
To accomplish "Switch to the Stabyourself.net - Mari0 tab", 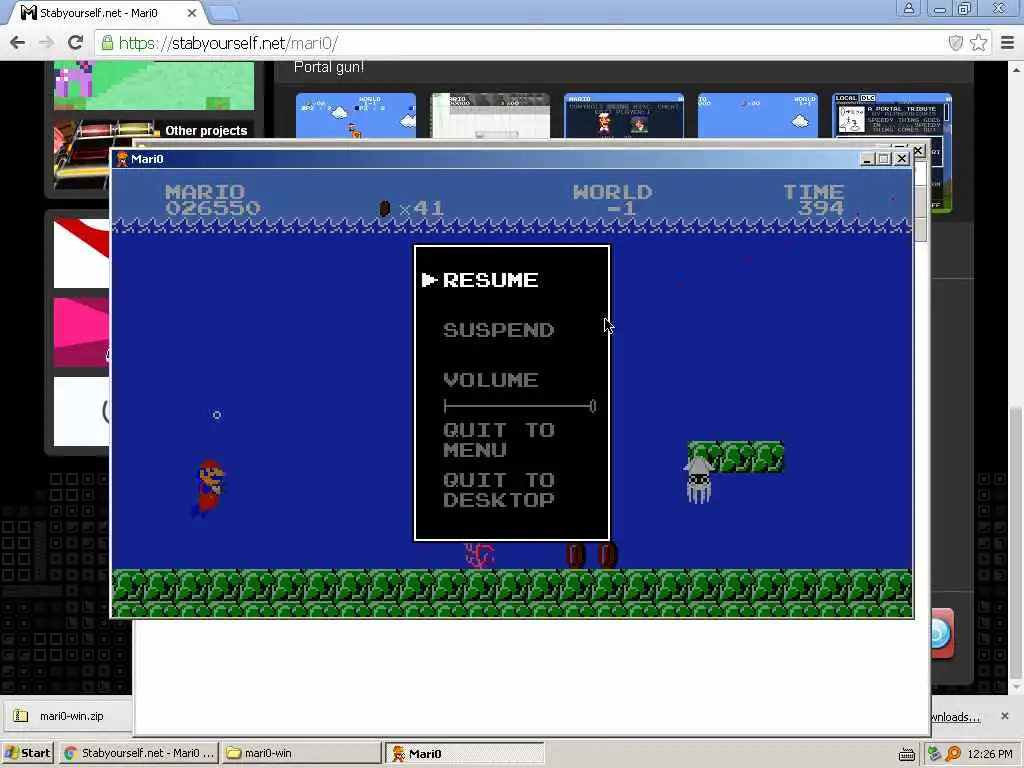I will [x=104, y=12].
